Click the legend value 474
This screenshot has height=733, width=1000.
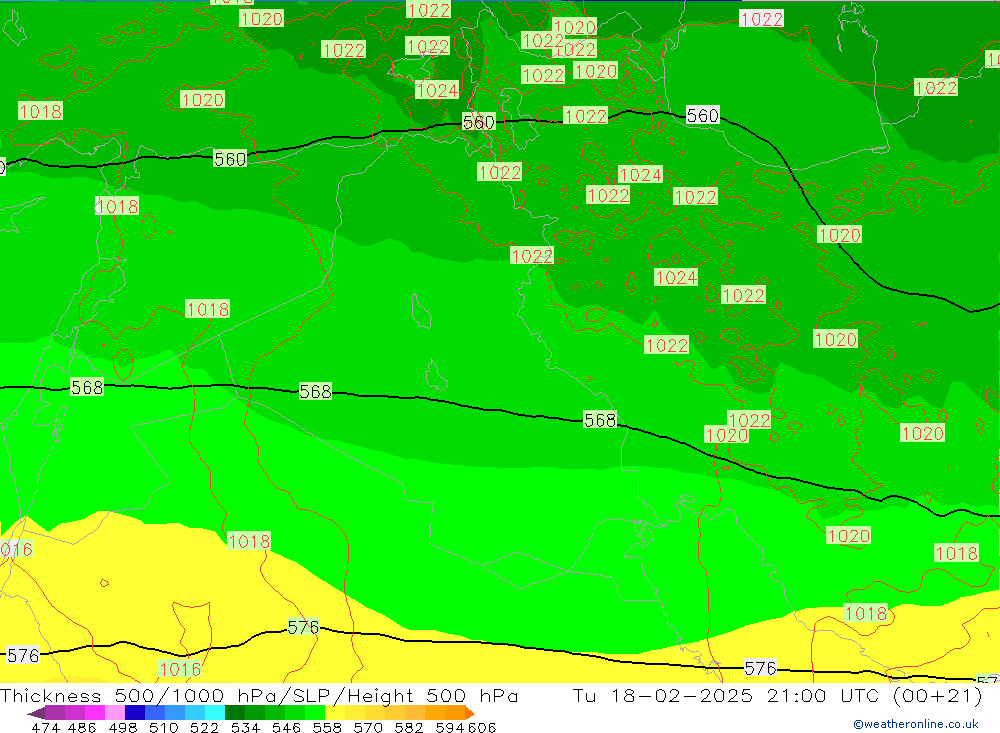coord(46,727)
